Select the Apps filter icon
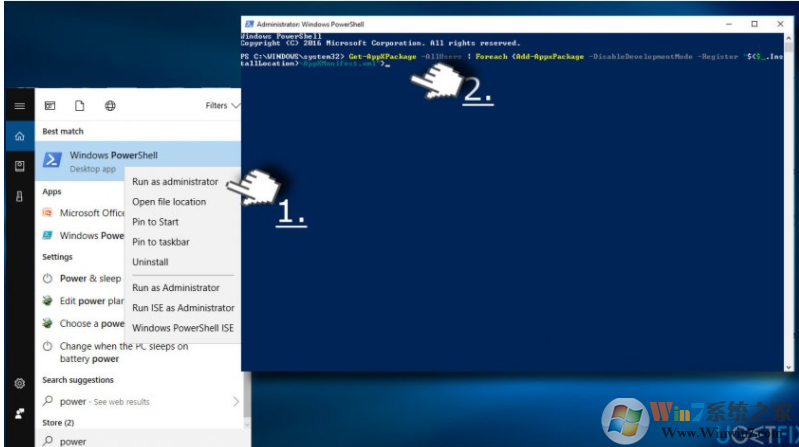 49,106
